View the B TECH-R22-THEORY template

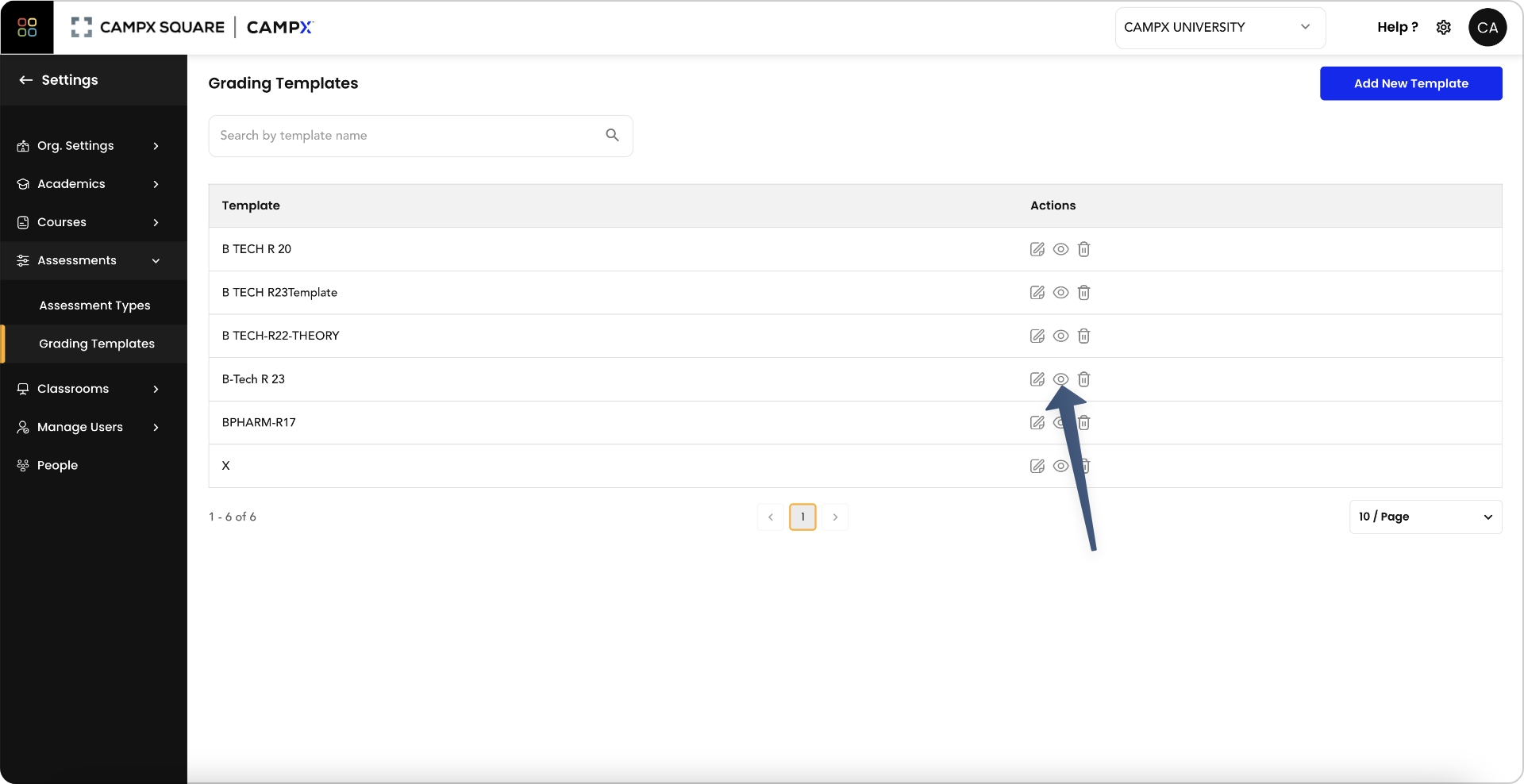(1060, 336)
